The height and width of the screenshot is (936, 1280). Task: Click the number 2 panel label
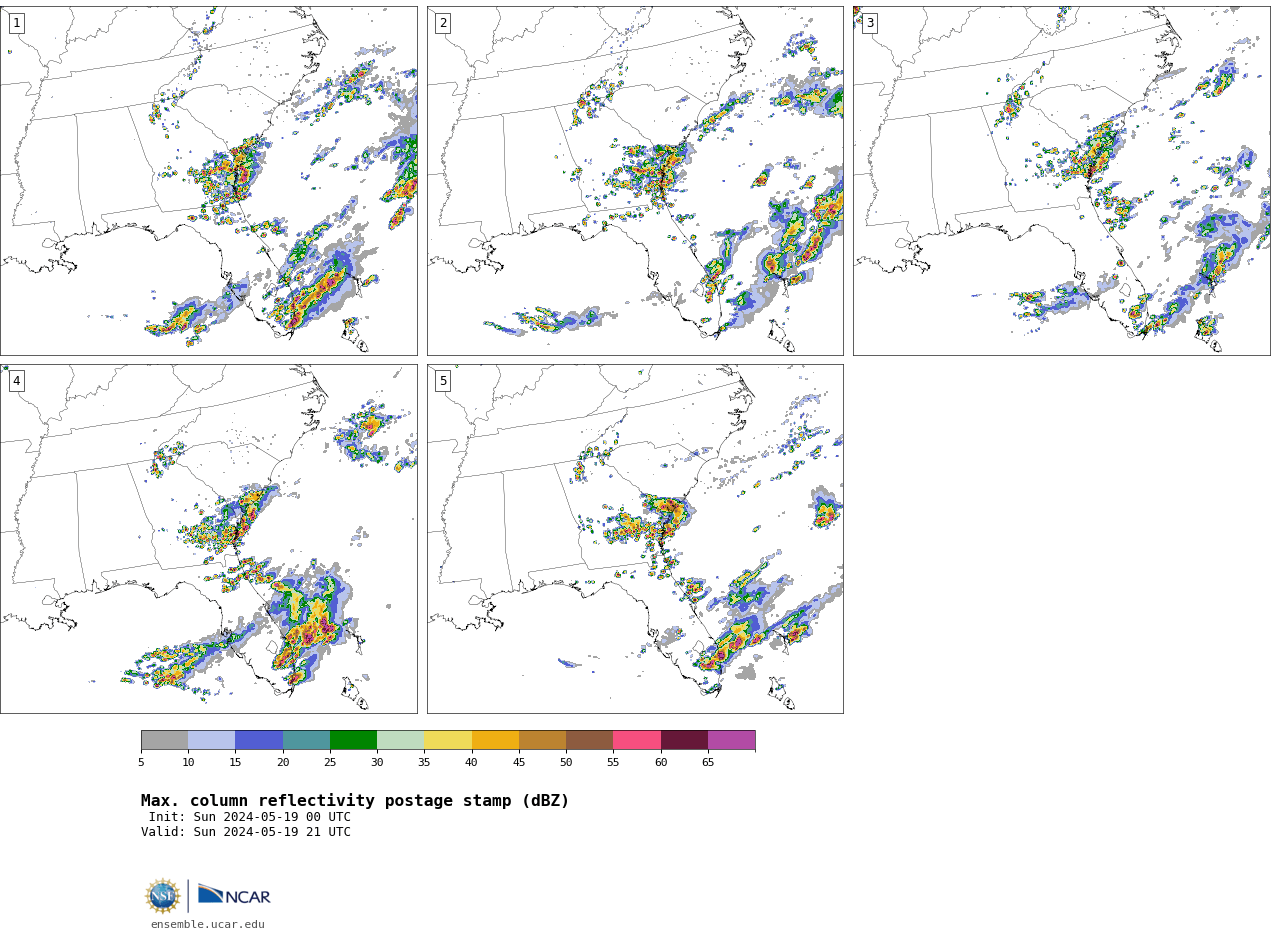[x=443, y=23]
